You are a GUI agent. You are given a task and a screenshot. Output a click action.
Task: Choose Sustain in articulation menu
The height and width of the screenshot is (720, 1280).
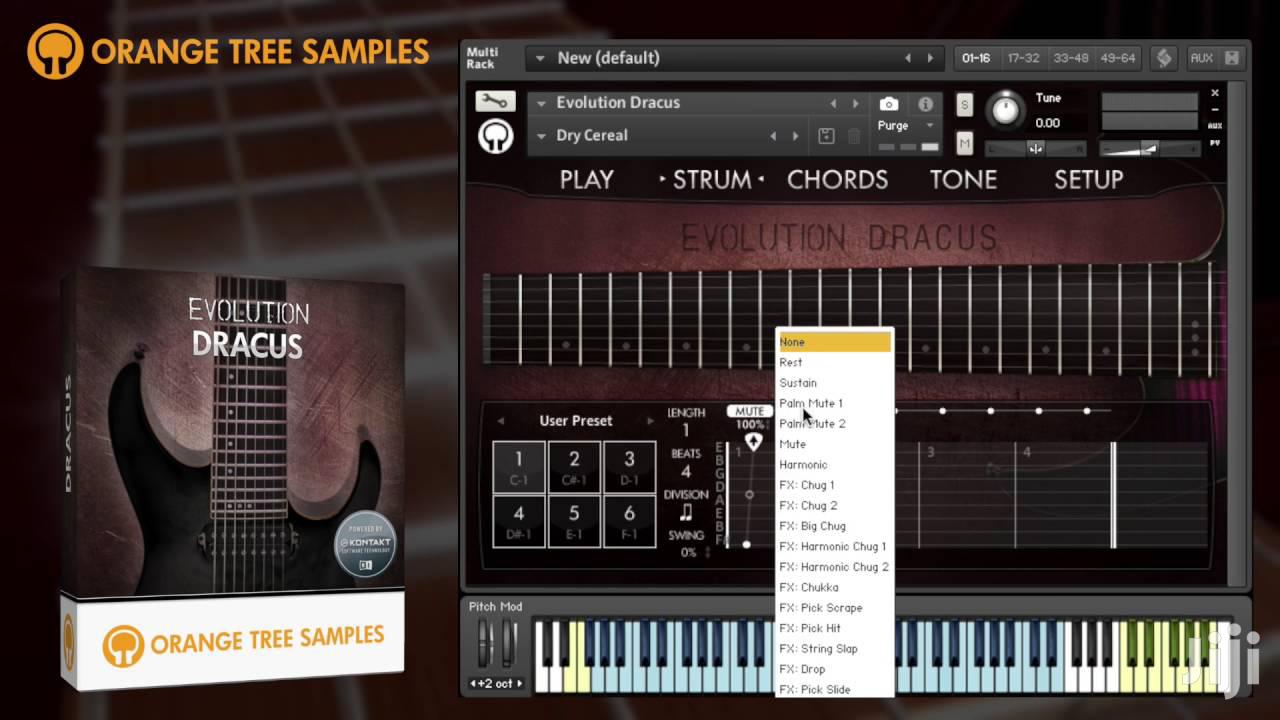(834, 383)
